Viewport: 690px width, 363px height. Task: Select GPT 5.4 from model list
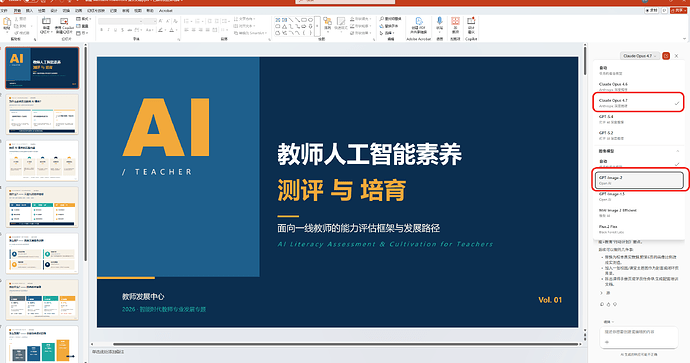[x=638, y=119]
